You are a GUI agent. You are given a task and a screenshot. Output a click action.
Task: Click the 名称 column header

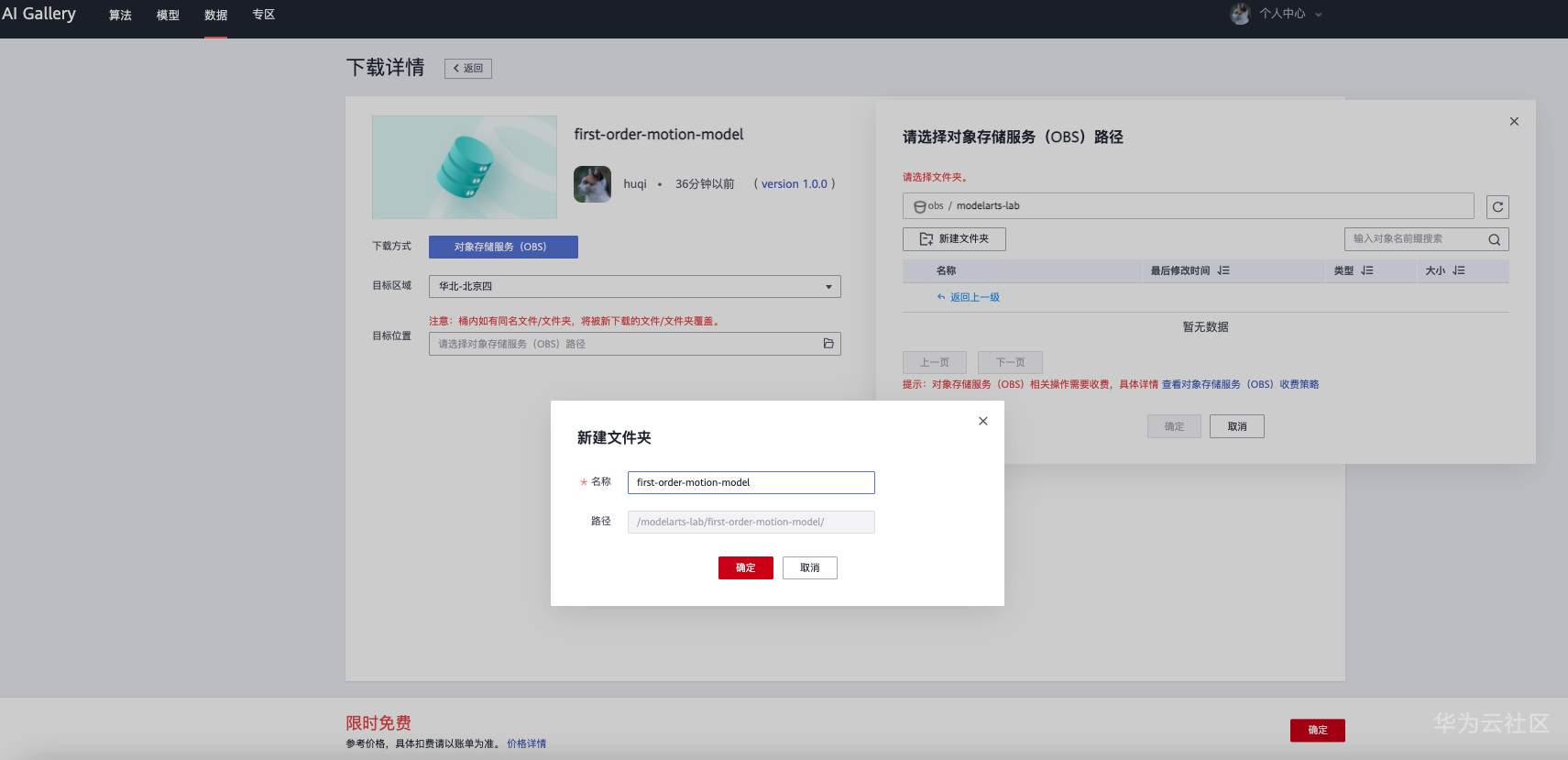(947, 270)
